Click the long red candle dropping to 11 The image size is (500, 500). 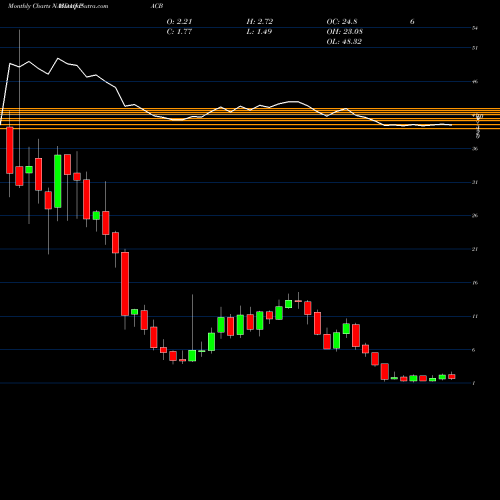[125, 284]
